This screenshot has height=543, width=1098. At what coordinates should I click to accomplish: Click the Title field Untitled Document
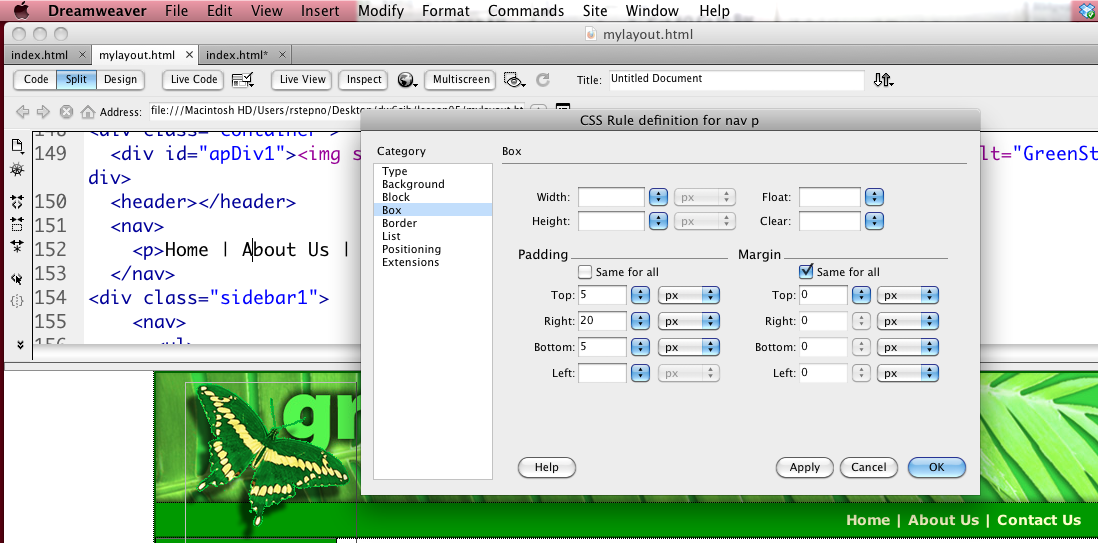736,79
